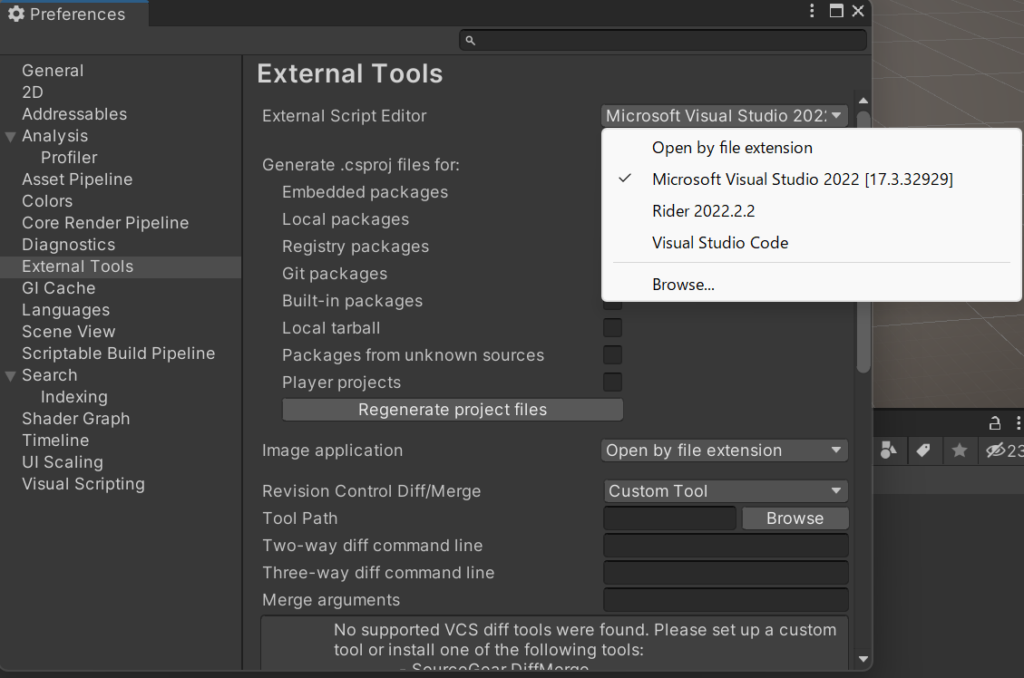
Task: Click the Preferences gear icon in the tab
Action: 16,14
